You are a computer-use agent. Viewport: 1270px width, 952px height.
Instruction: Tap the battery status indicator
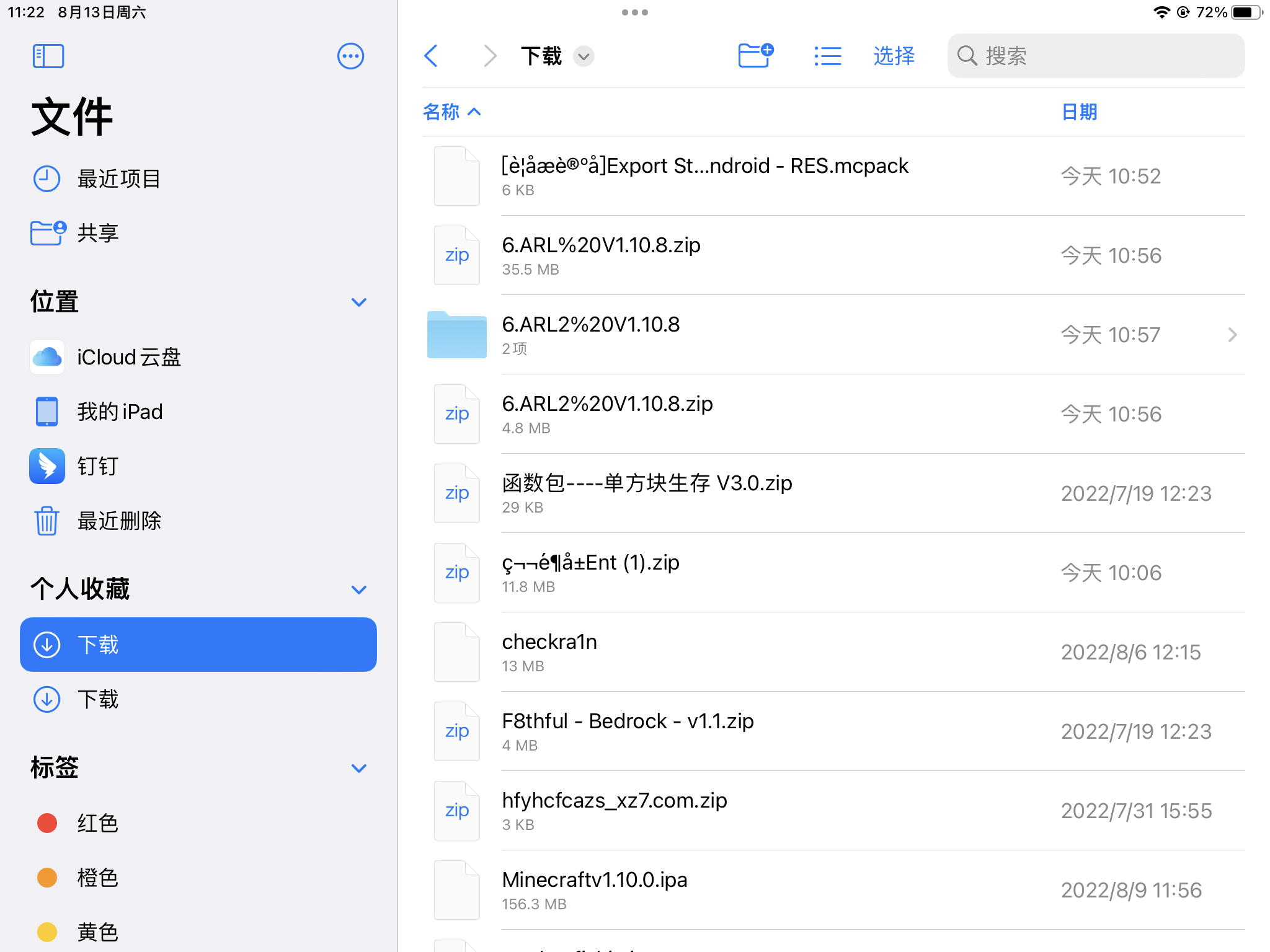[x=1247, y=12]
